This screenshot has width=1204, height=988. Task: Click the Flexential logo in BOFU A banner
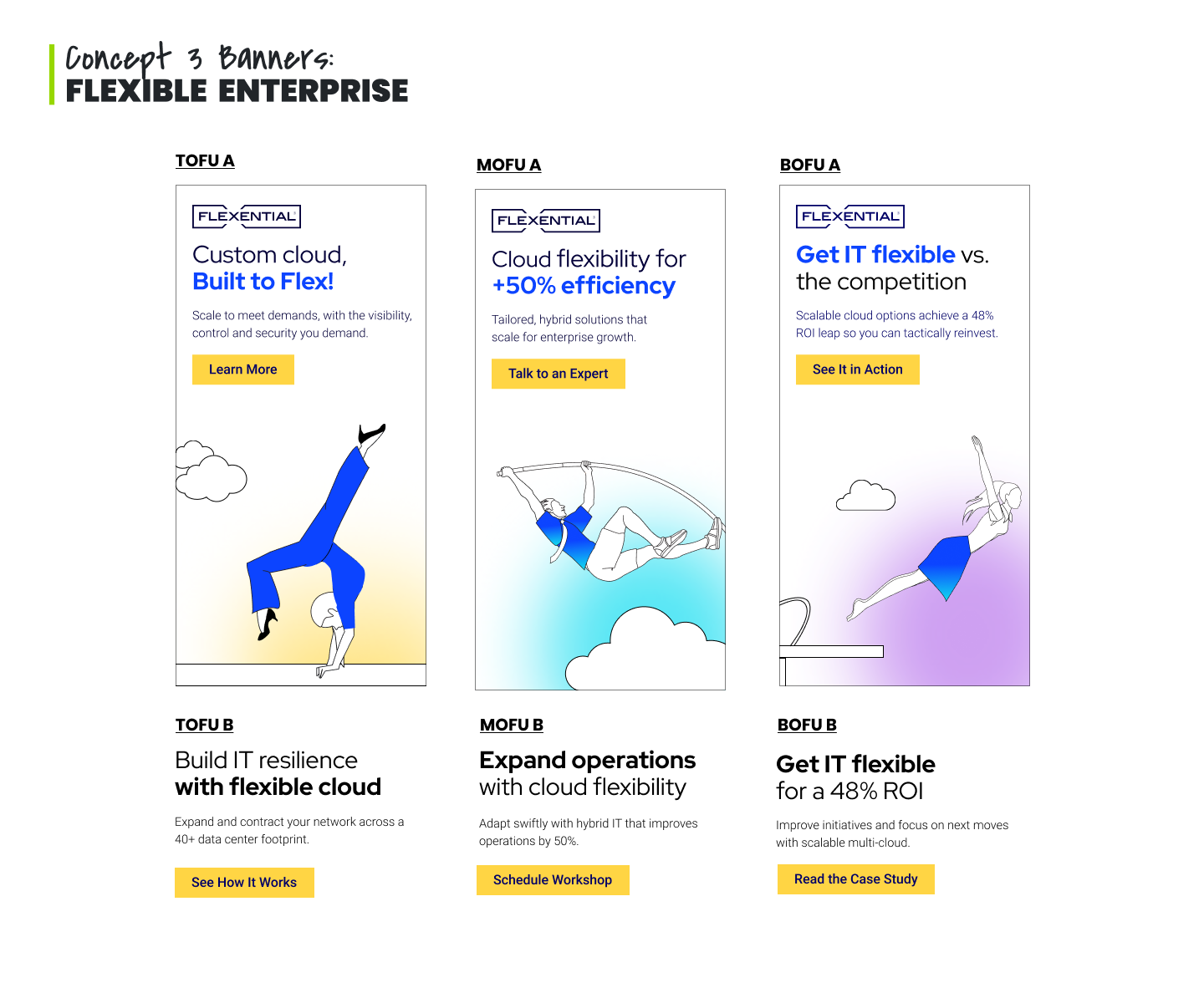coord(850,216)
